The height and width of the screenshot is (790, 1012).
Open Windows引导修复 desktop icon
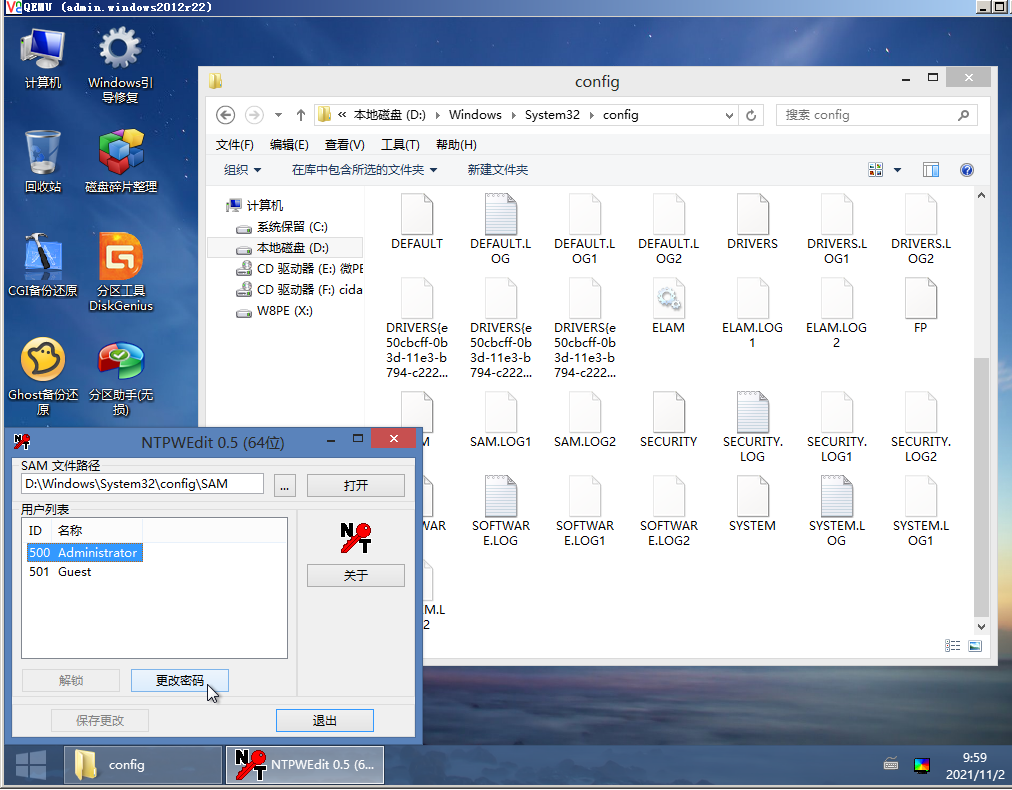click(x=120, y=65)
